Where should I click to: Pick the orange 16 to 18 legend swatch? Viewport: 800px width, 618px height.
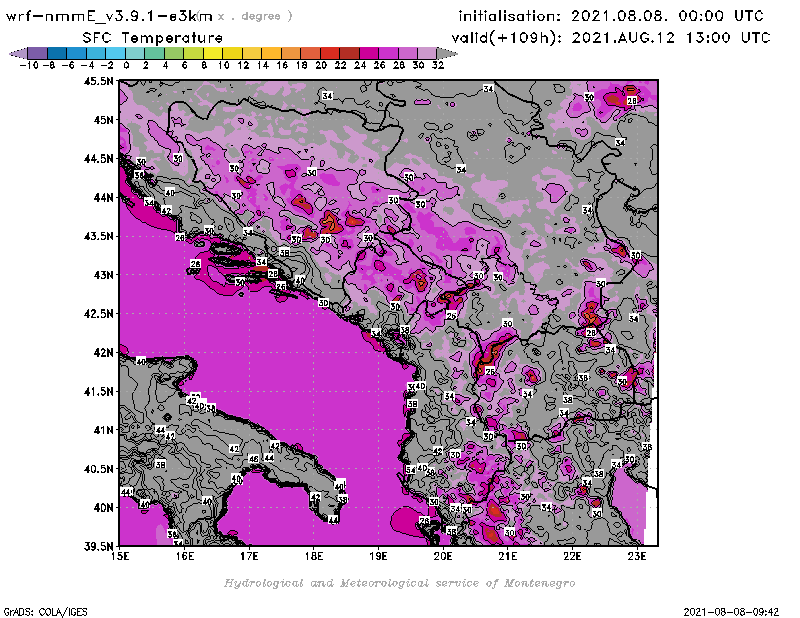[291, 53]
